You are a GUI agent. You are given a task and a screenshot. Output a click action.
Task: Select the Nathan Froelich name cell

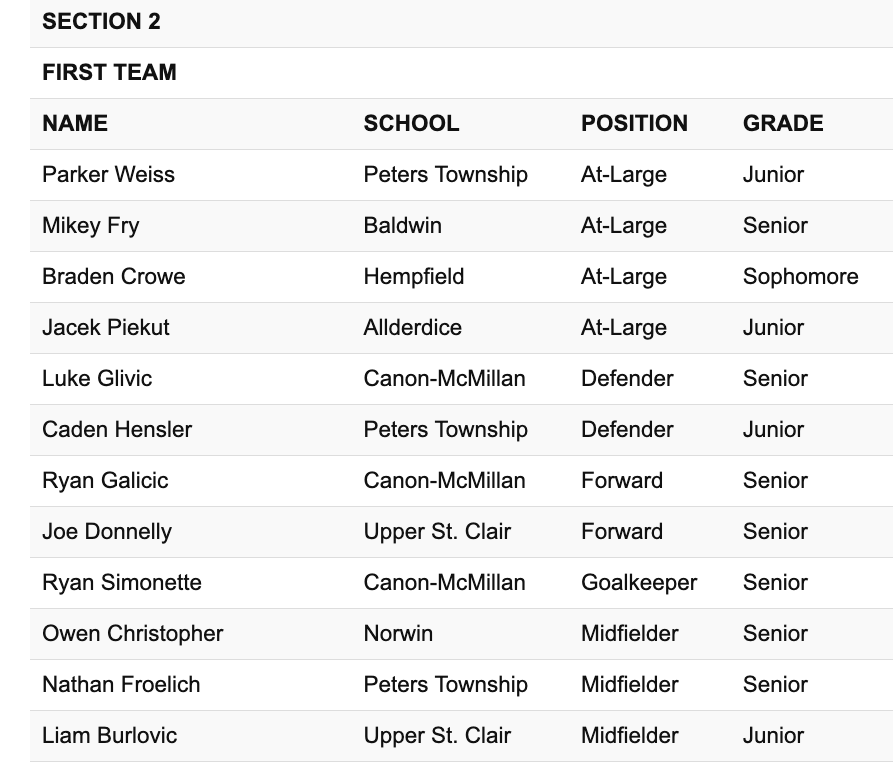(121, 684)
